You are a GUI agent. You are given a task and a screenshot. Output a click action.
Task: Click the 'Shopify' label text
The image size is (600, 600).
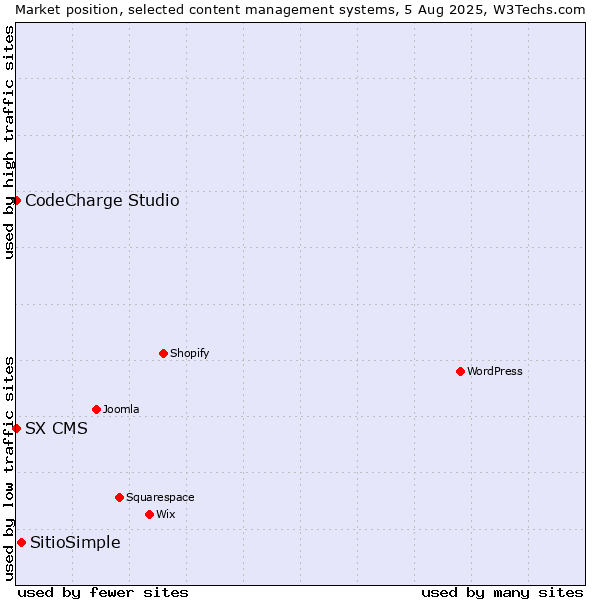[x=189, y=353]
